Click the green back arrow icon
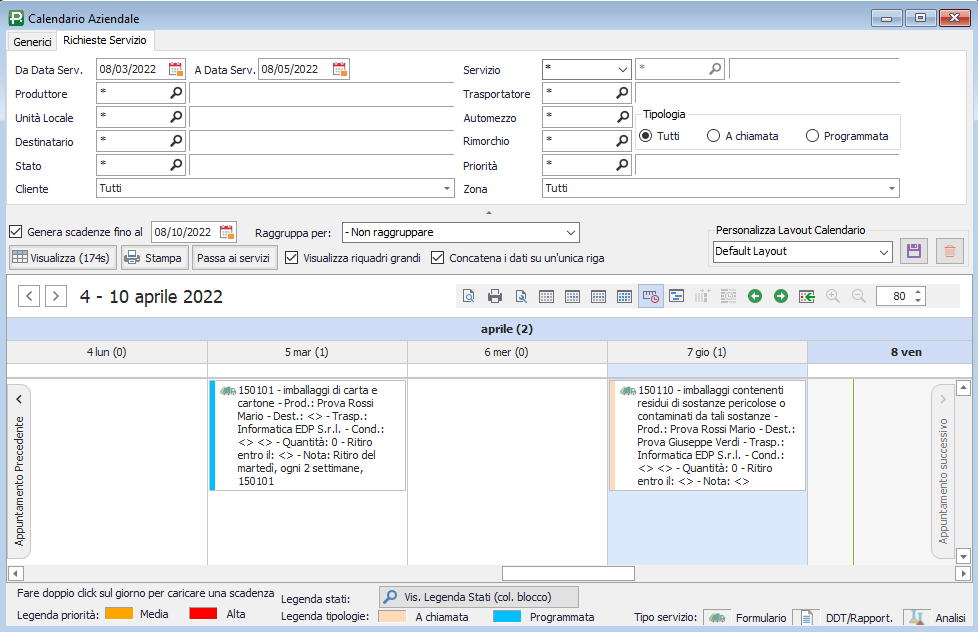Viewport: 978px width, 632px height. tap(754, 296)
